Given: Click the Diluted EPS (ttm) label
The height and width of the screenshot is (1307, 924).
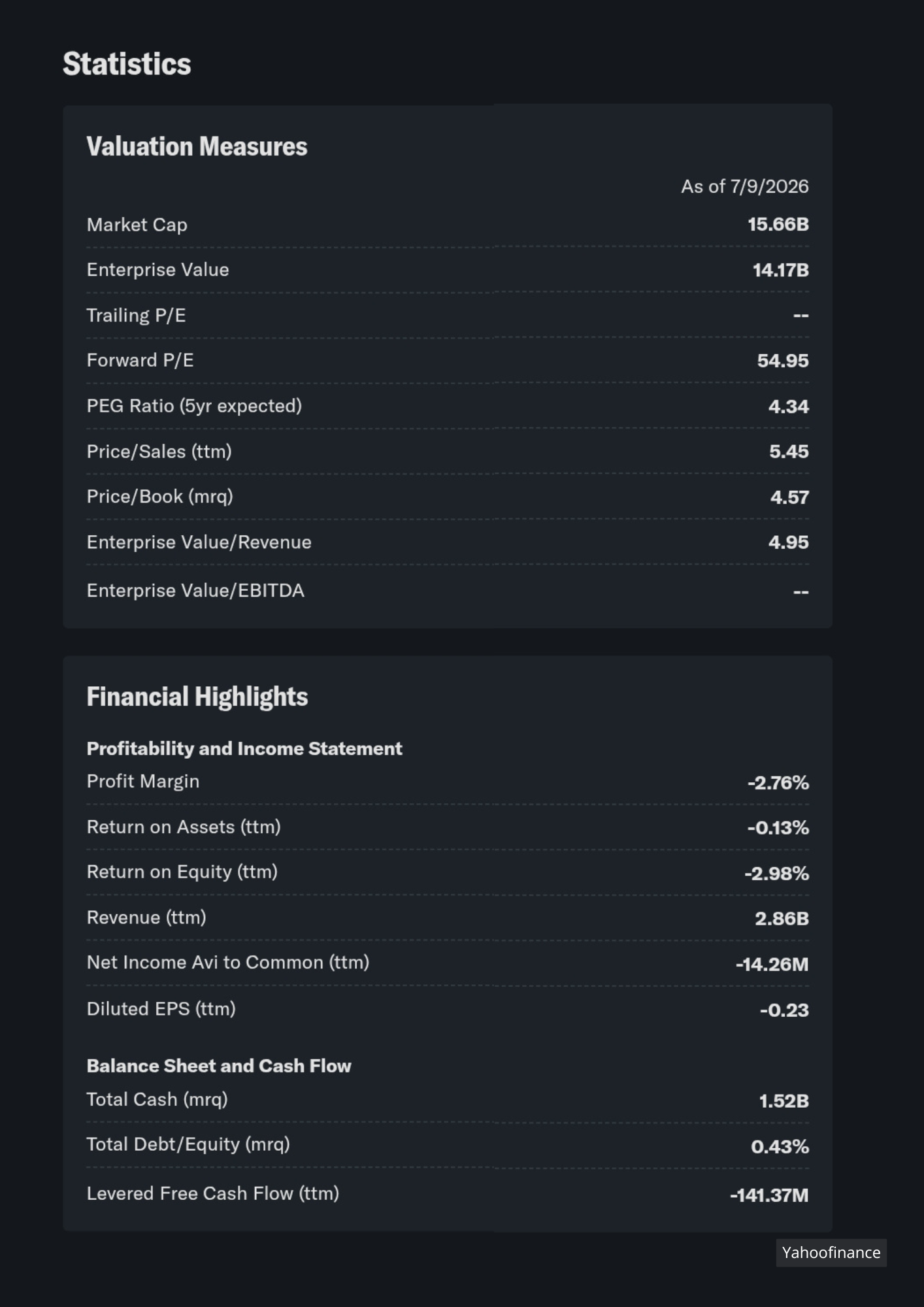Looking at the screenshot, I should (x=161, y=1009).
